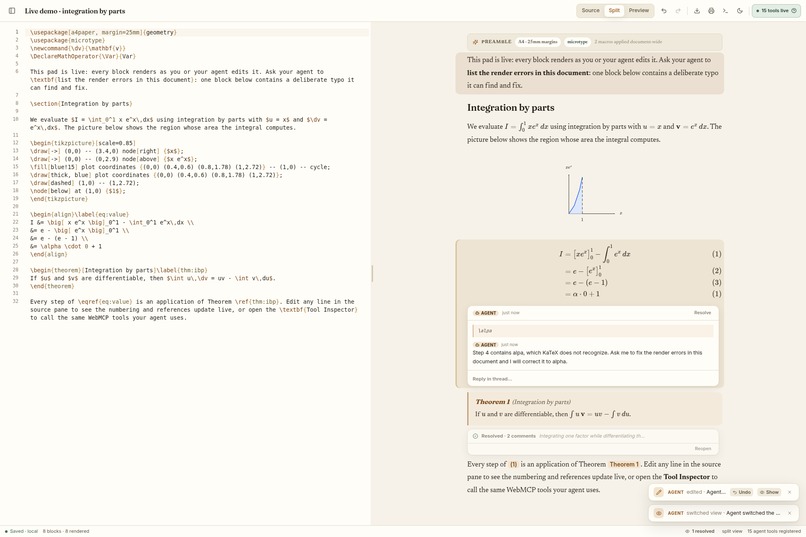Click the first AGENT badge in comment
806x537 pixels.
[485, 313]
